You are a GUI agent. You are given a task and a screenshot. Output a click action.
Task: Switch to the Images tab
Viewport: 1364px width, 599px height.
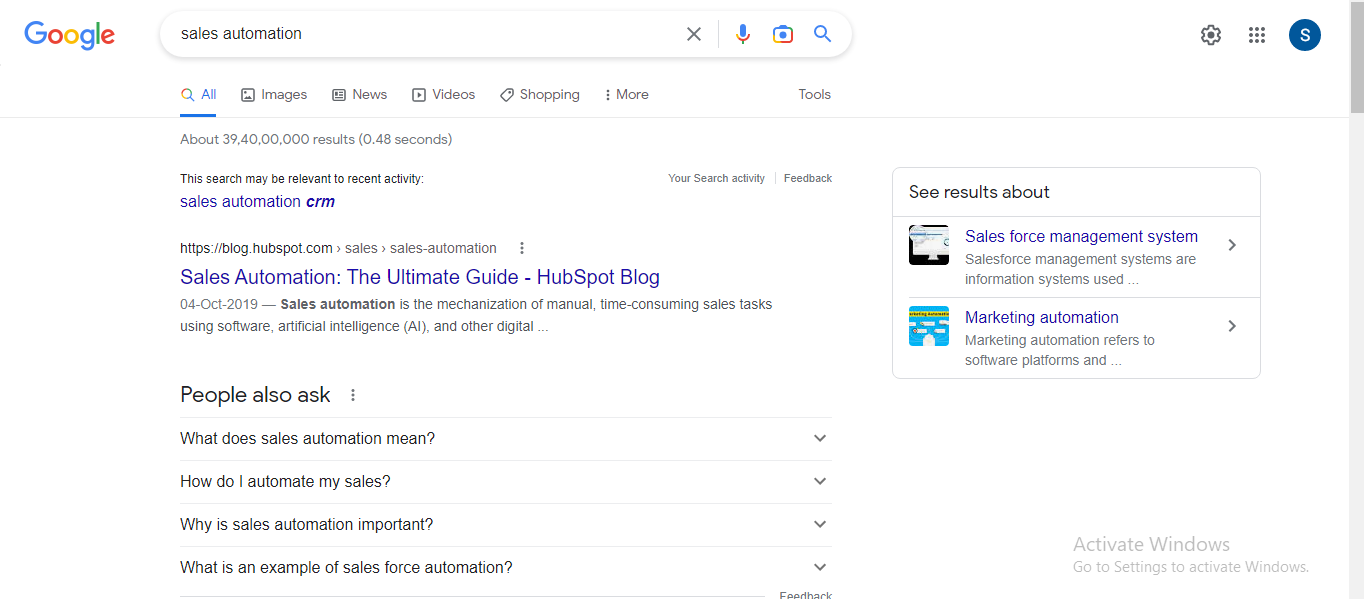click(274, 94)
